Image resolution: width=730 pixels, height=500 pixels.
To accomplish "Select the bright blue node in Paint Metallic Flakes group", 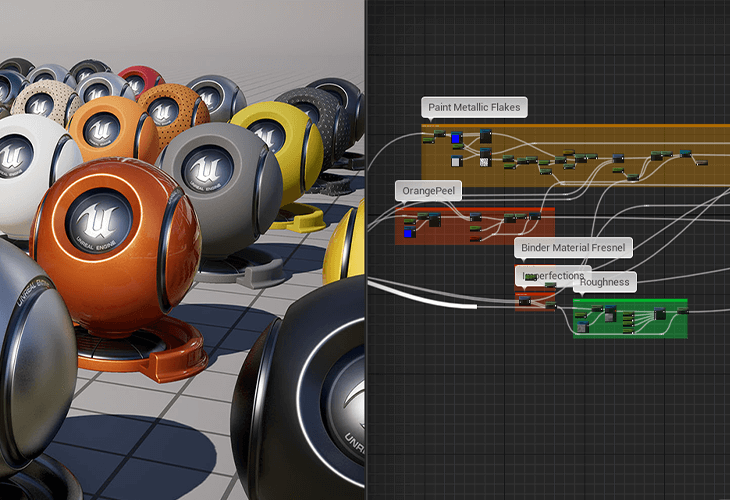I will (x=456, y=138).
